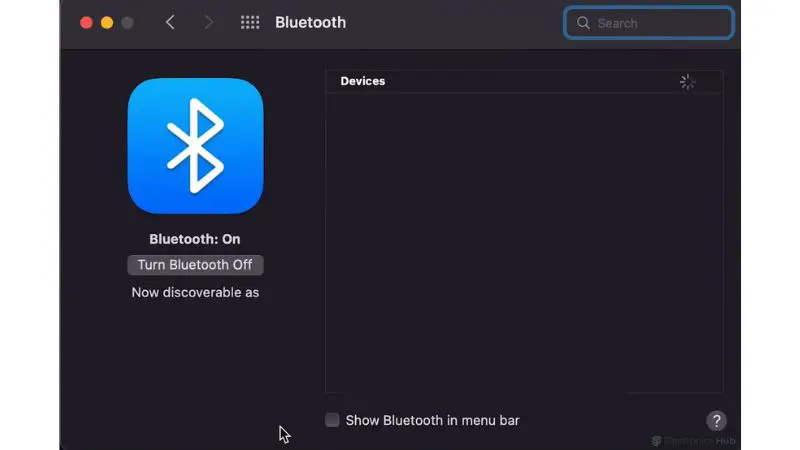Click the forward chevron in the toolbar
Screen dimensions: 800x450
coord(208,22)
